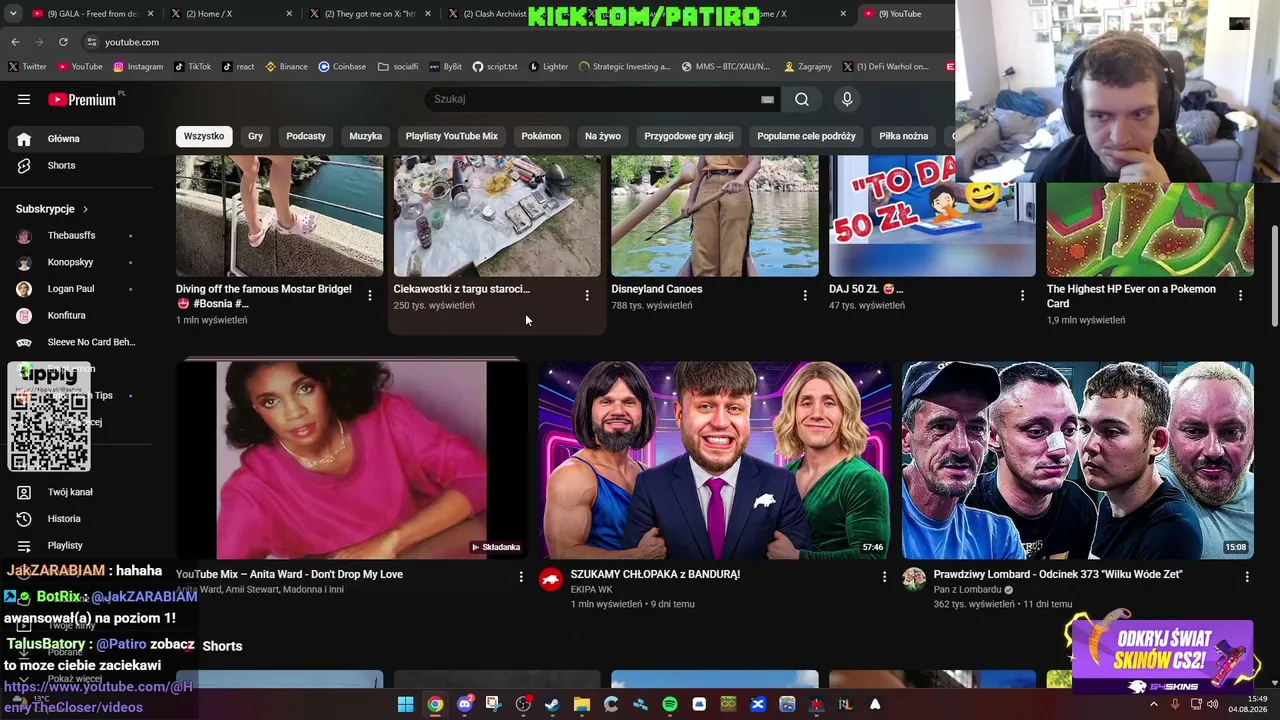The height and width of the screenshot is (720, 1280).
Task: Select the Na żywo filter chip
Action: (603, 136)
